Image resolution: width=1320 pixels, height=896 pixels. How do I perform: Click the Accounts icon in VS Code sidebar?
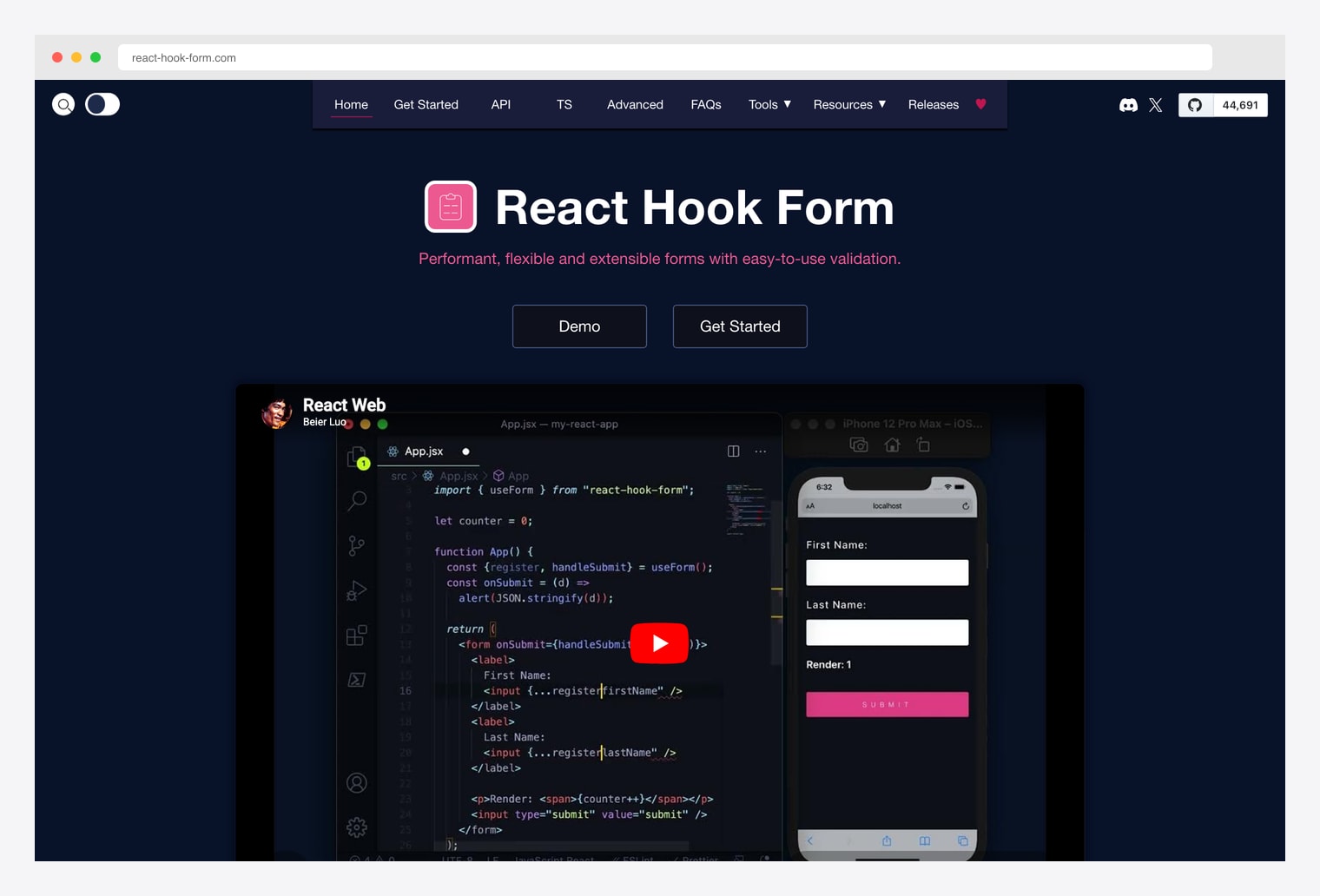tap(357, 783)
